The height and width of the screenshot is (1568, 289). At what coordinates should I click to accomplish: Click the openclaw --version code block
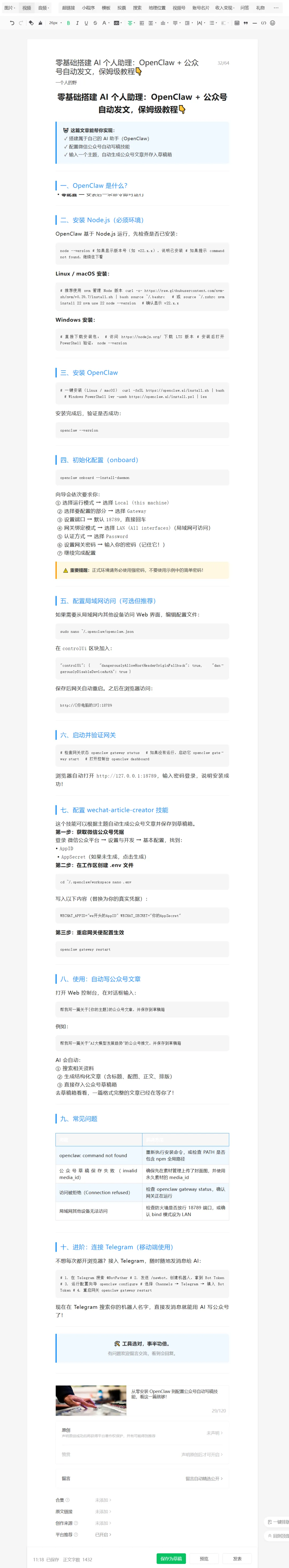click(x=142, y=430)
